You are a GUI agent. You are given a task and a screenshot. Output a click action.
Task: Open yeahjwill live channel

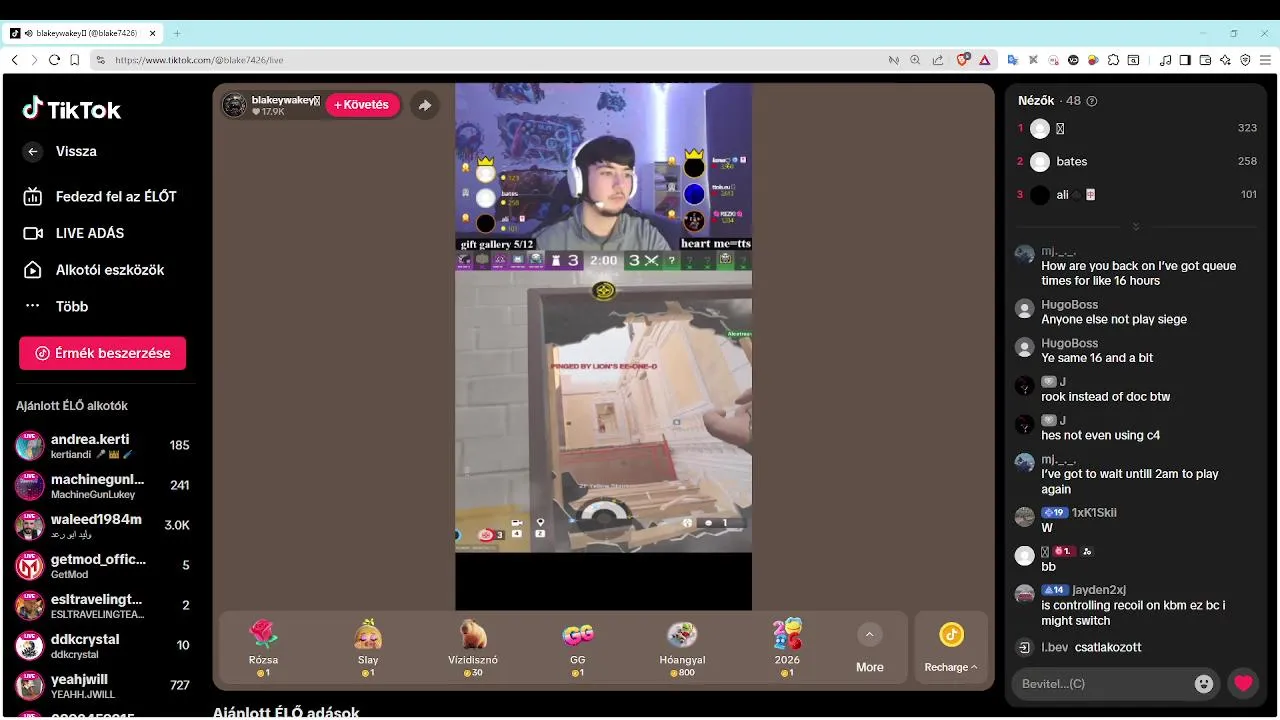(102, 686)
